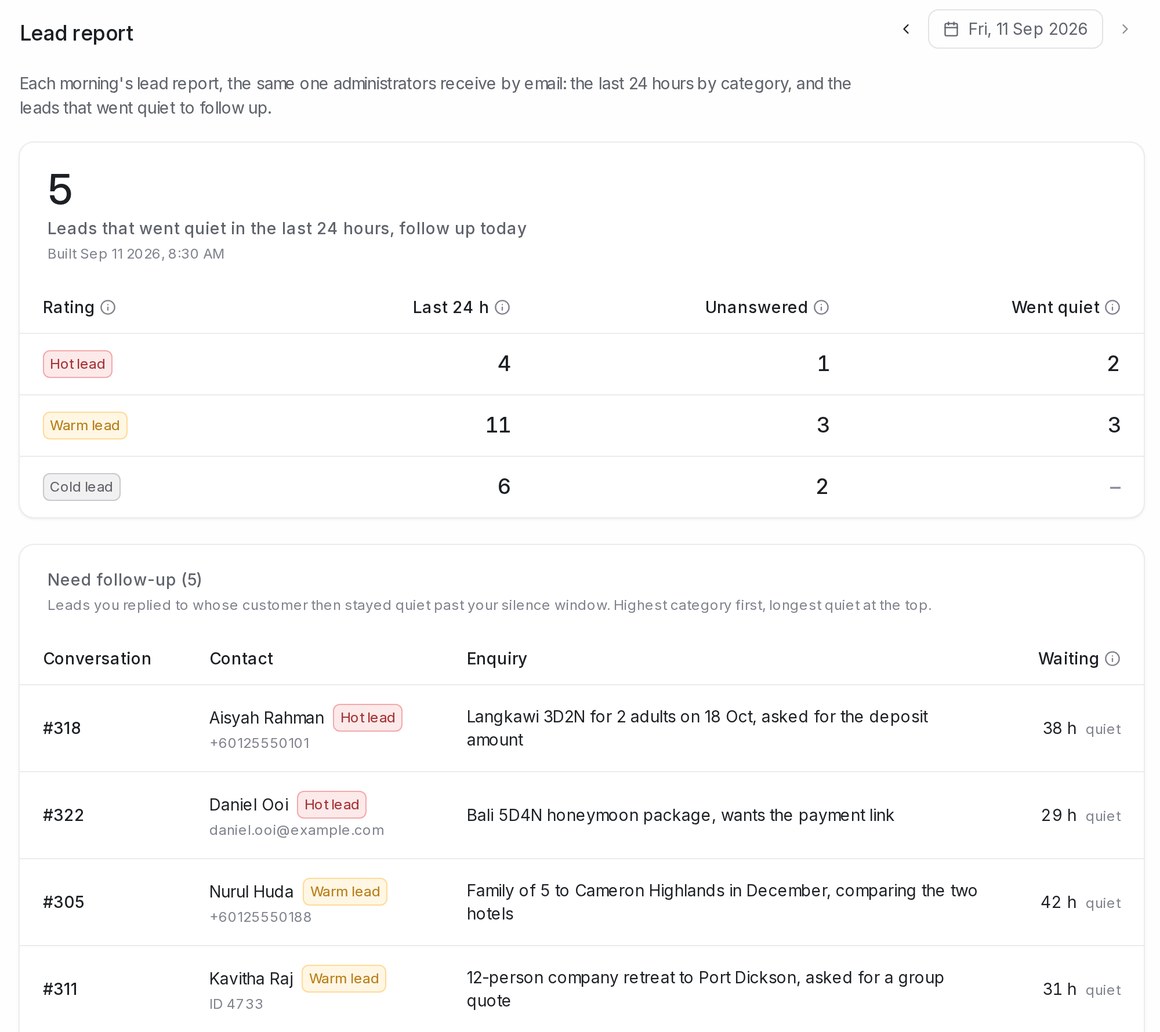Select contact Daniel Ooi
The image size is (1160, 1032).
click(x=249, y=804)
